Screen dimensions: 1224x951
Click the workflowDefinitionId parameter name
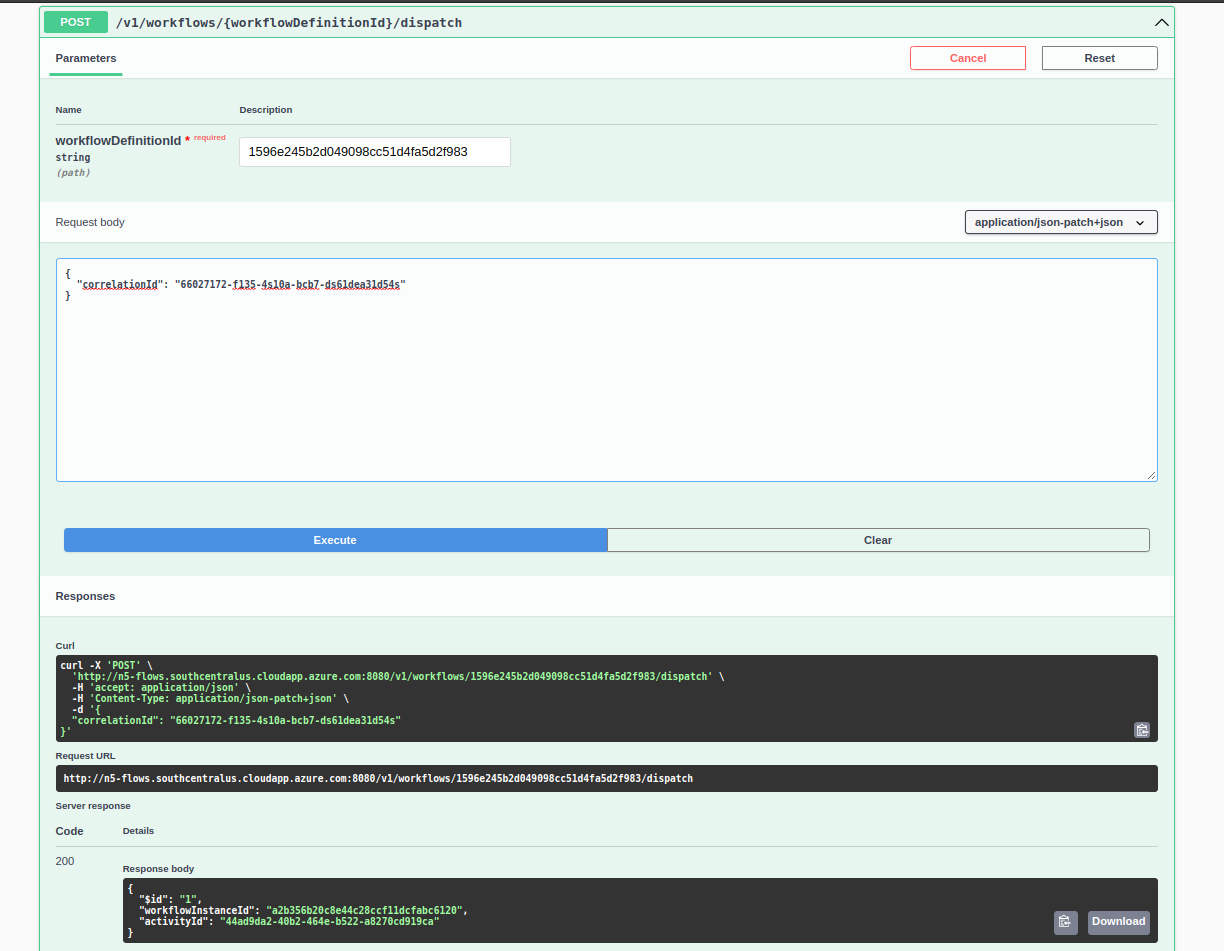118,141
